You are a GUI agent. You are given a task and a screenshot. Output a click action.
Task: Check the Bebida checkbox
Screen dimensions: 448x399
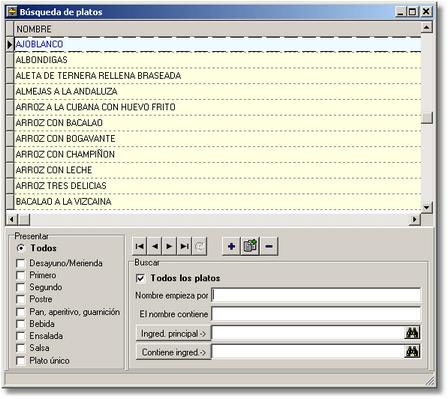coord(21,324)
